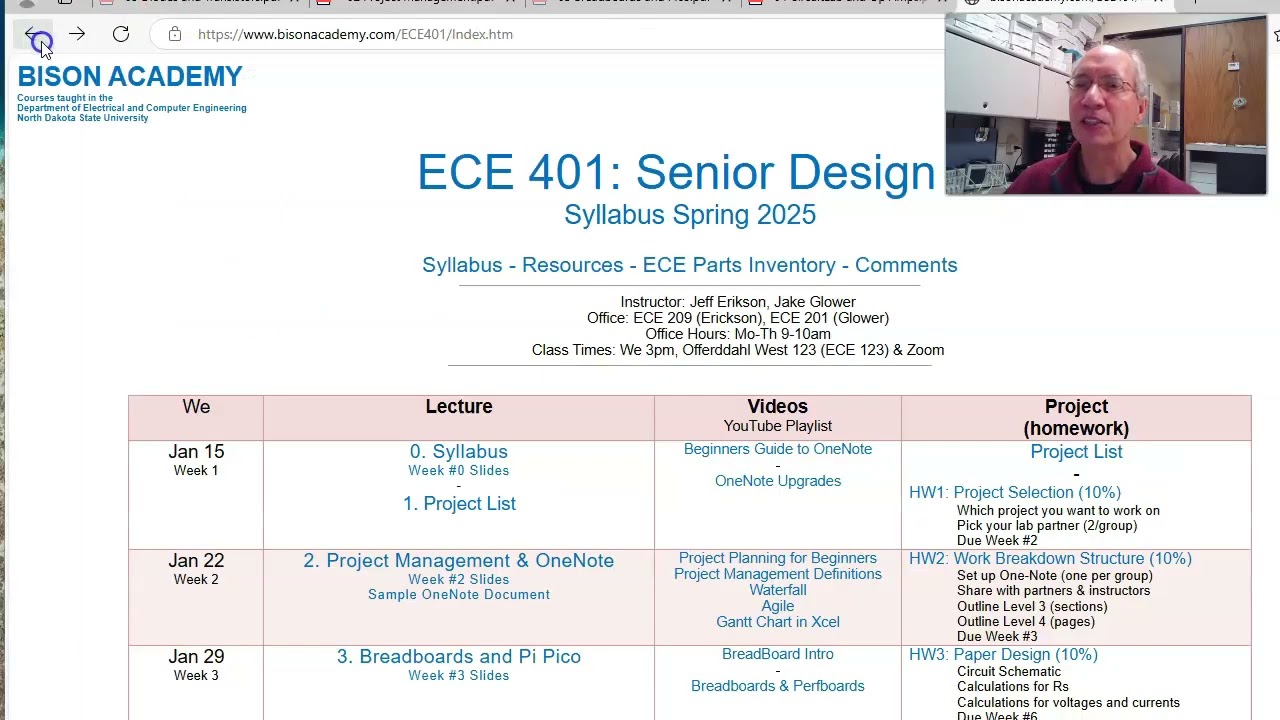Image resolution: width=1280 pixels, height=720 pixels.
Task: Open Project List link in homework column
Action: 1076,452
